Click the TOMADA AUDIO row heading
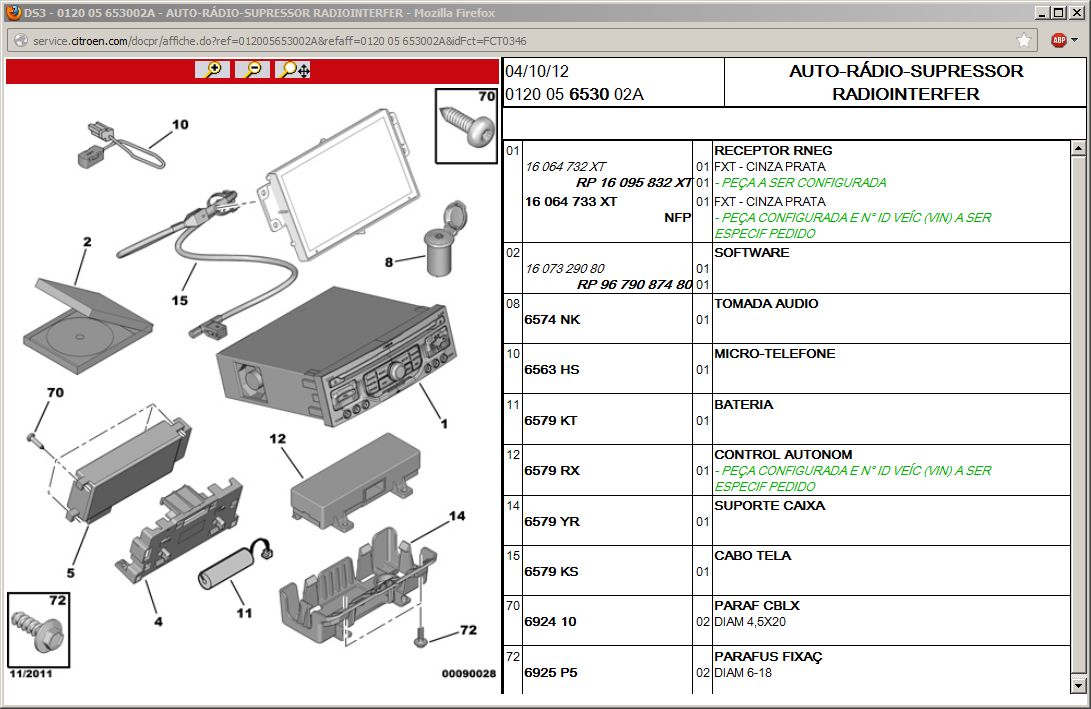 pyautogui.click(x=766, y=304)
